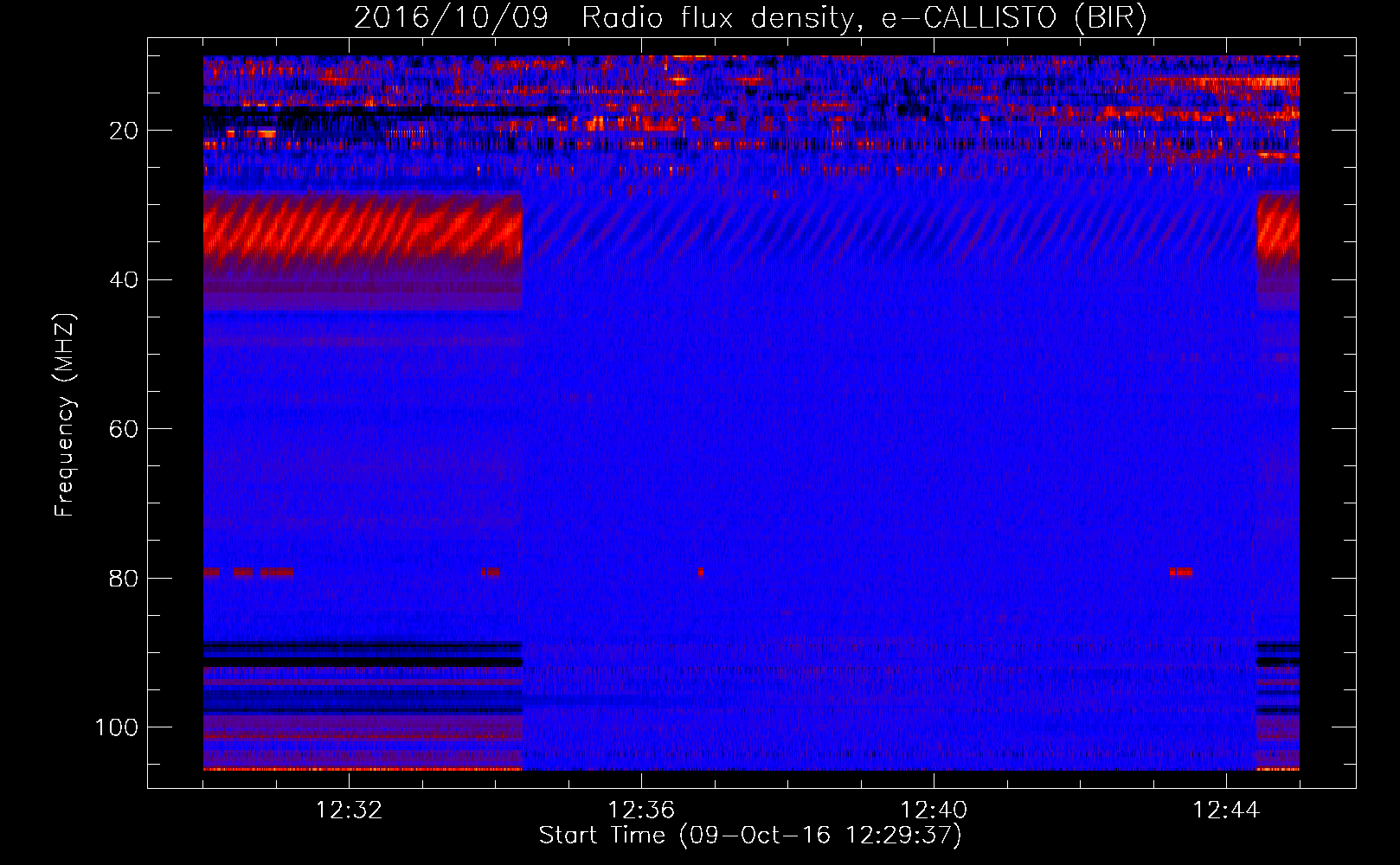Click the plot title 'Radio flux density, e-CALLISTO (BIR)'
This screenshot has width=1400, height=865.
(864, 18)
